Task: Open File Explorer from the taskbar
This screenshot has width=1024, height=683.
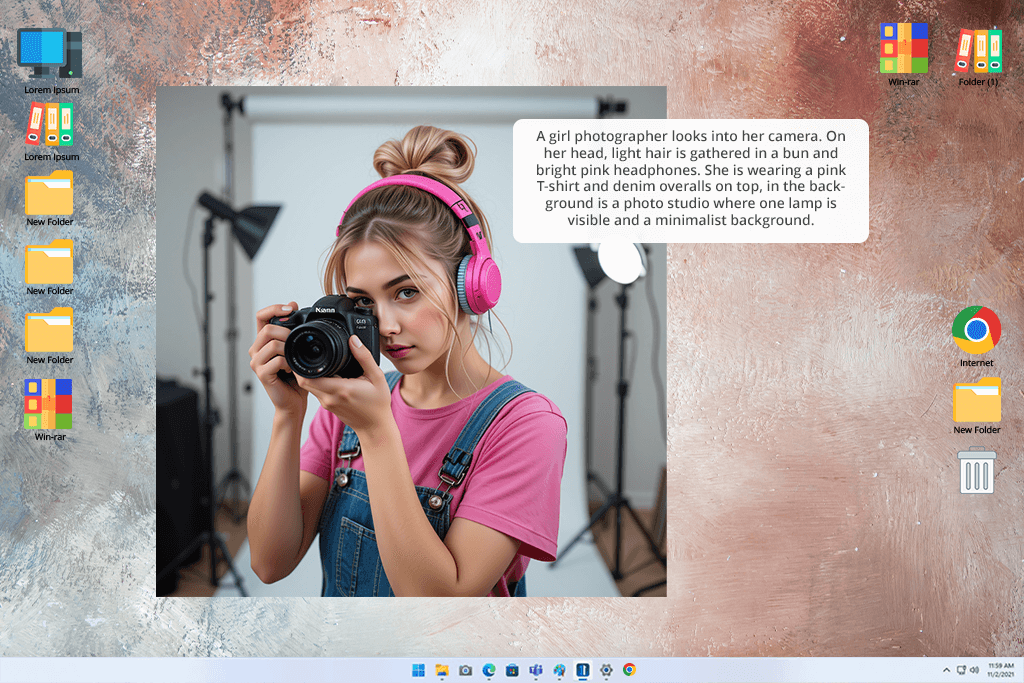Action: pos(442,670)
